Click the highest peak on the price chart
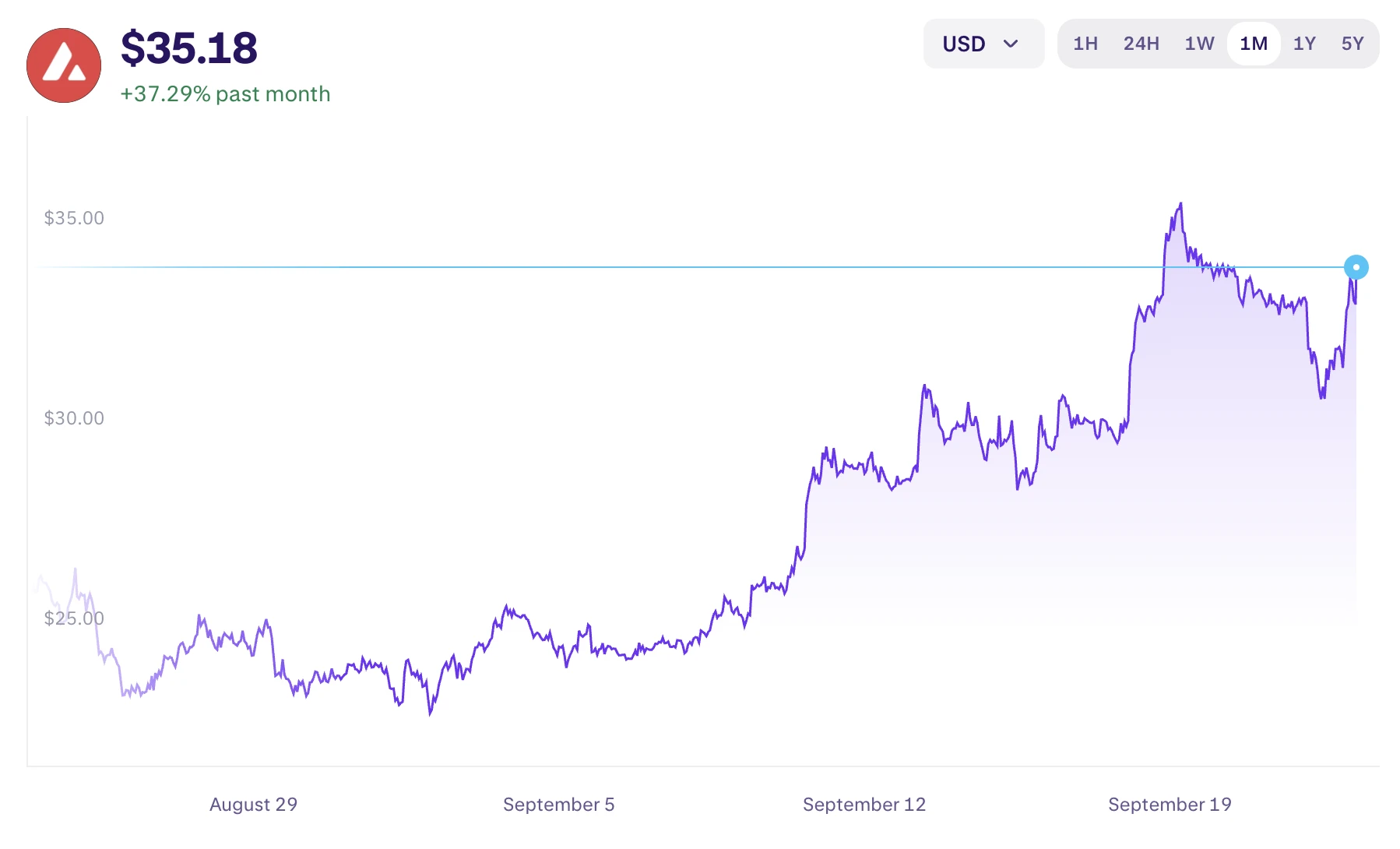 point(1180,204)
